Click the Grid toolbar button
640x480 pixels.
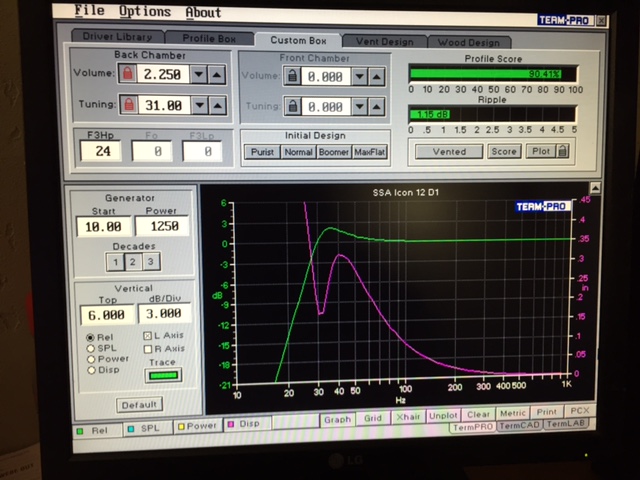(x=373, y=418)
